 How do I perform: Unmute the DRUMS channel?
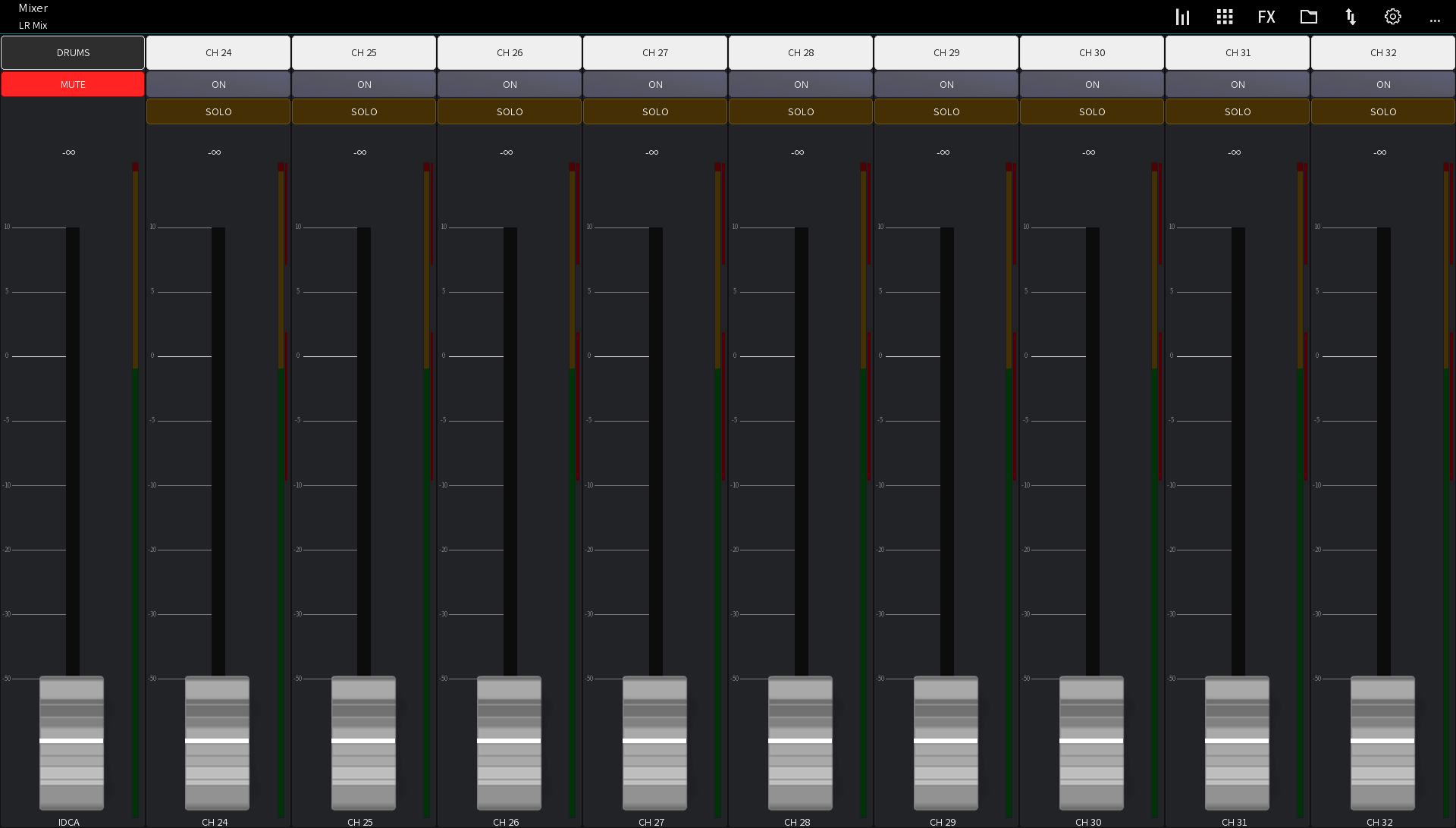72,83
